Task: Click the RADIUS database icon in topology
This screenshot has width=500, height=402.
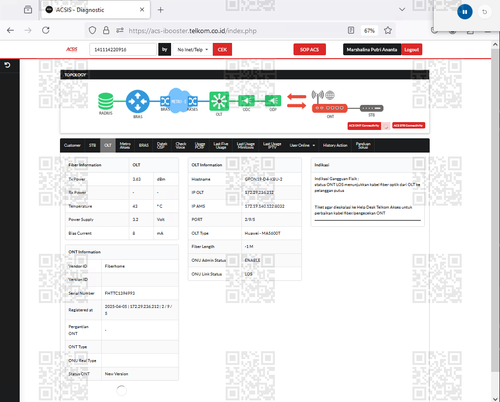Action: point(105,101)
